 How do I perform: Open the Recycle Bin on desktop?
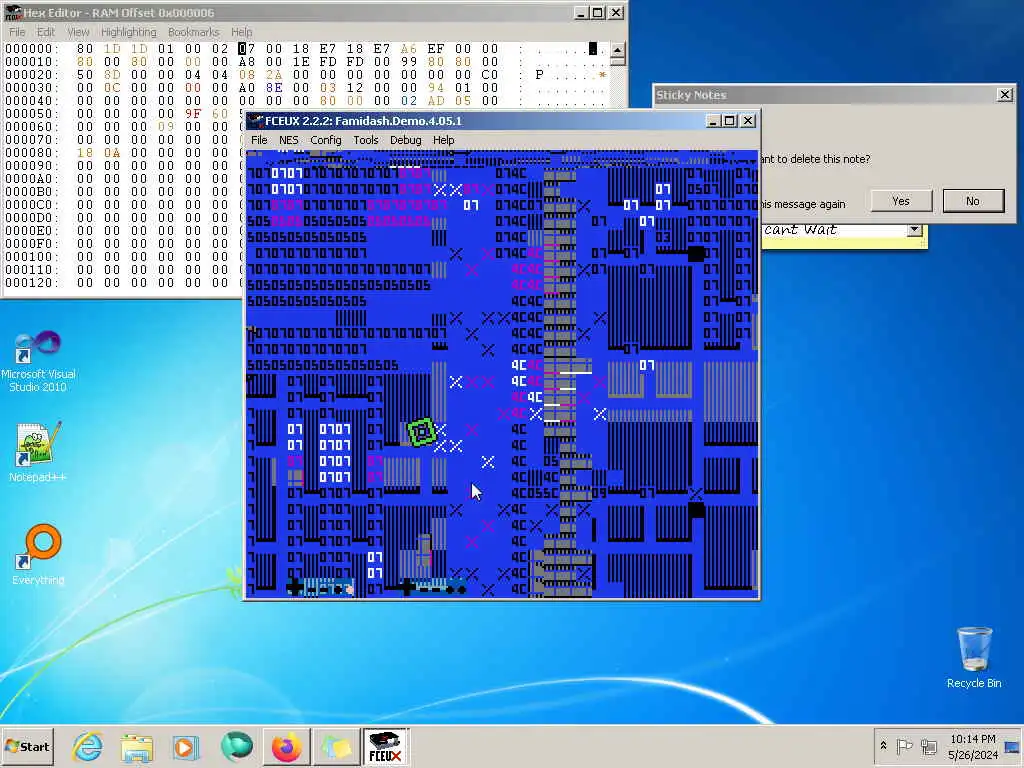pyautogui.click(x=974, y=658)
